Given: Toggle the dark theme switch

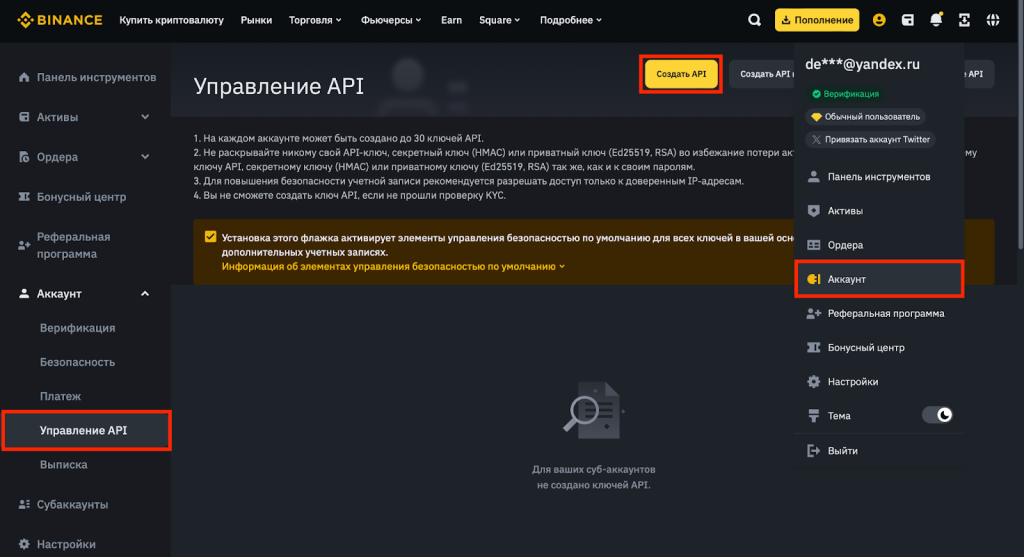Looking at the screenshot, I should [937, 415].
